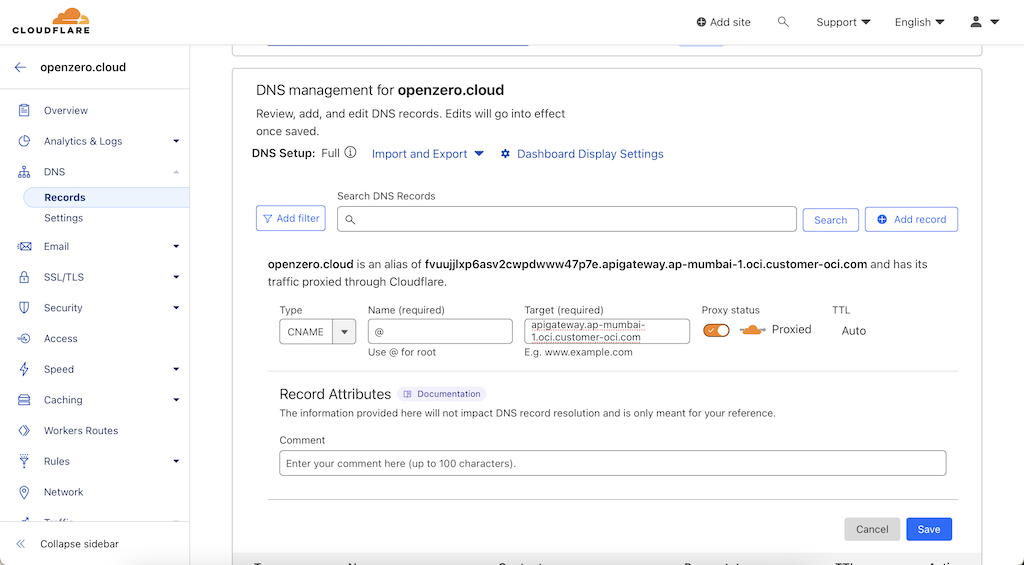Click the Search button

(x=831, y=220)
